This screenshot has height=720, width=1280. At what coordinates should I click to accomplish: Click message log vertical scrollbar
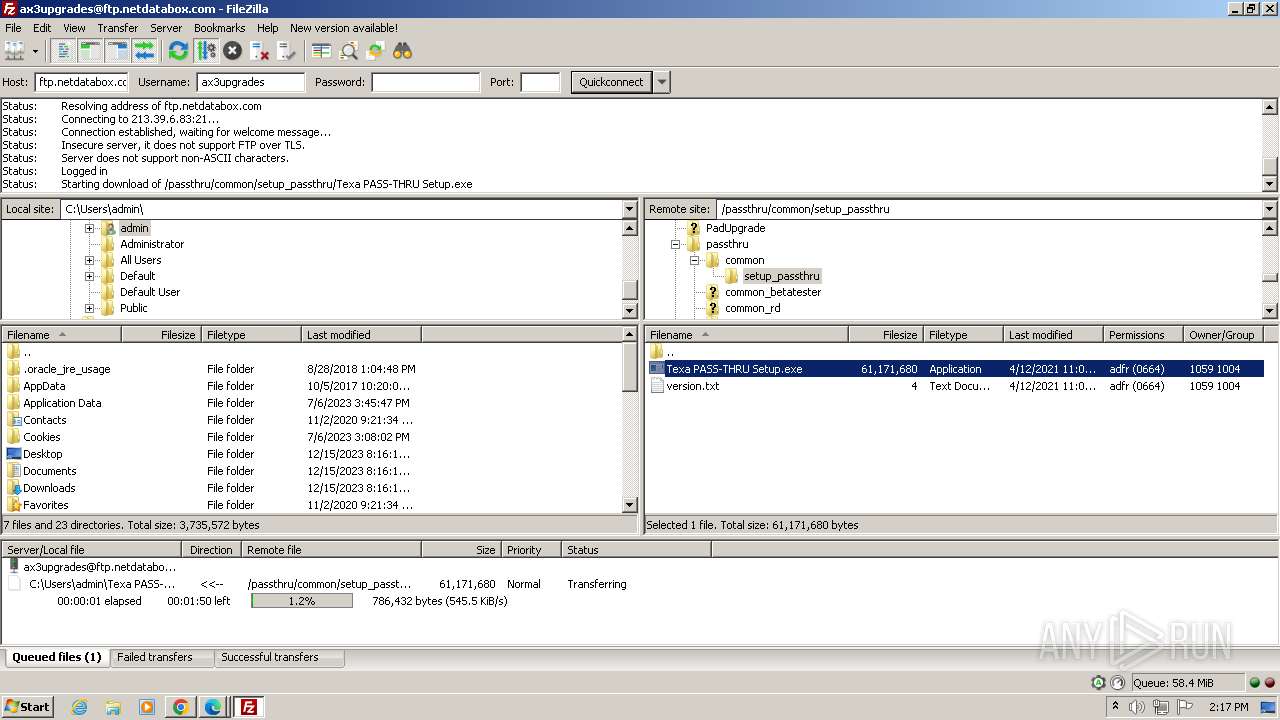point(1270,145)
